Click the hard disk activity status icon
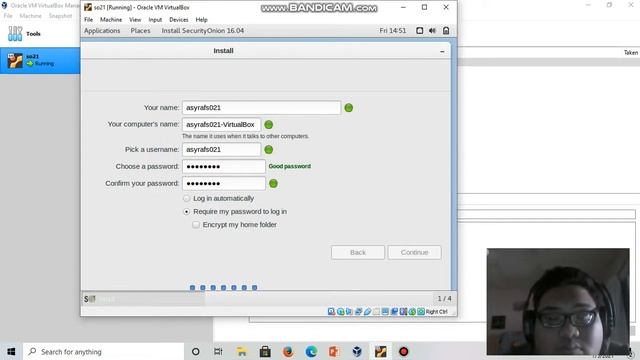 331,311
